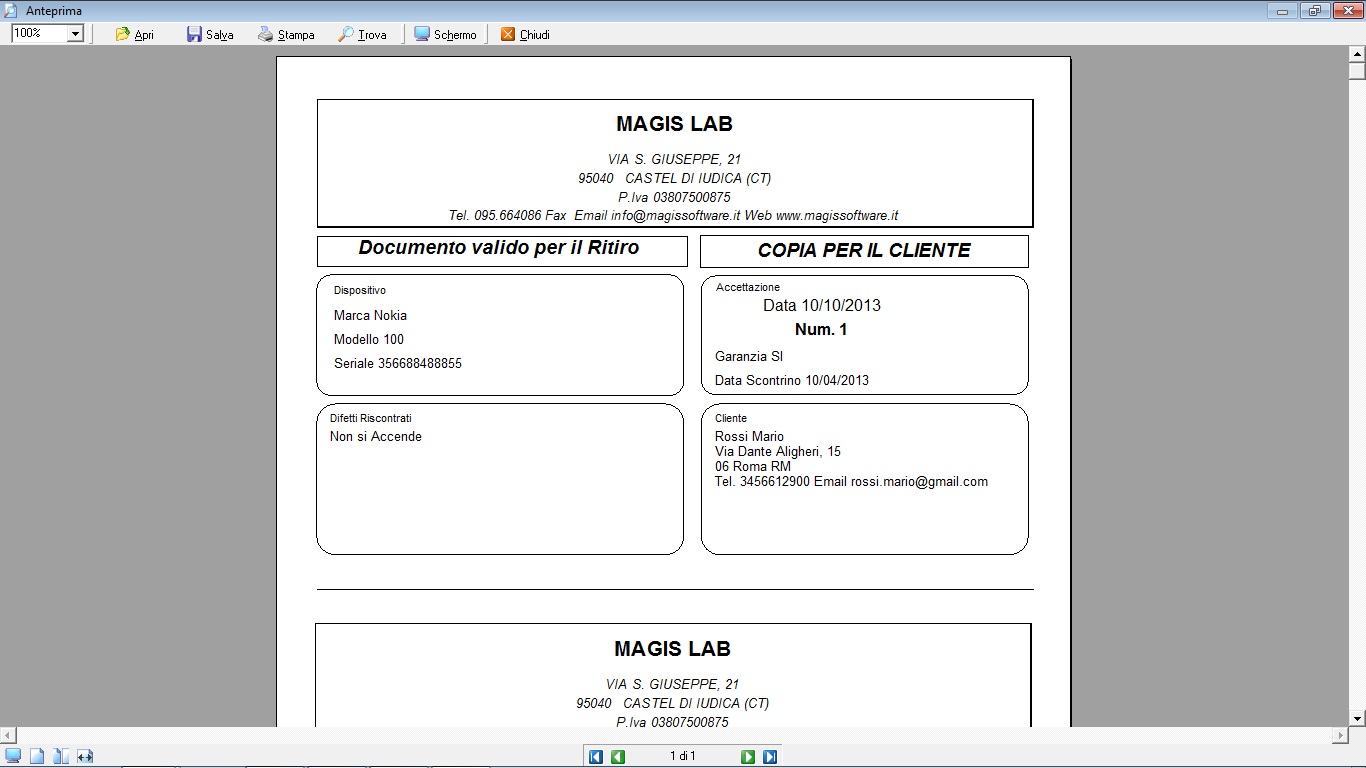Viewport: 1366px width, 768px height.
Task: Click the vertical scrollbar up arrow
Action: (1357, 54)
